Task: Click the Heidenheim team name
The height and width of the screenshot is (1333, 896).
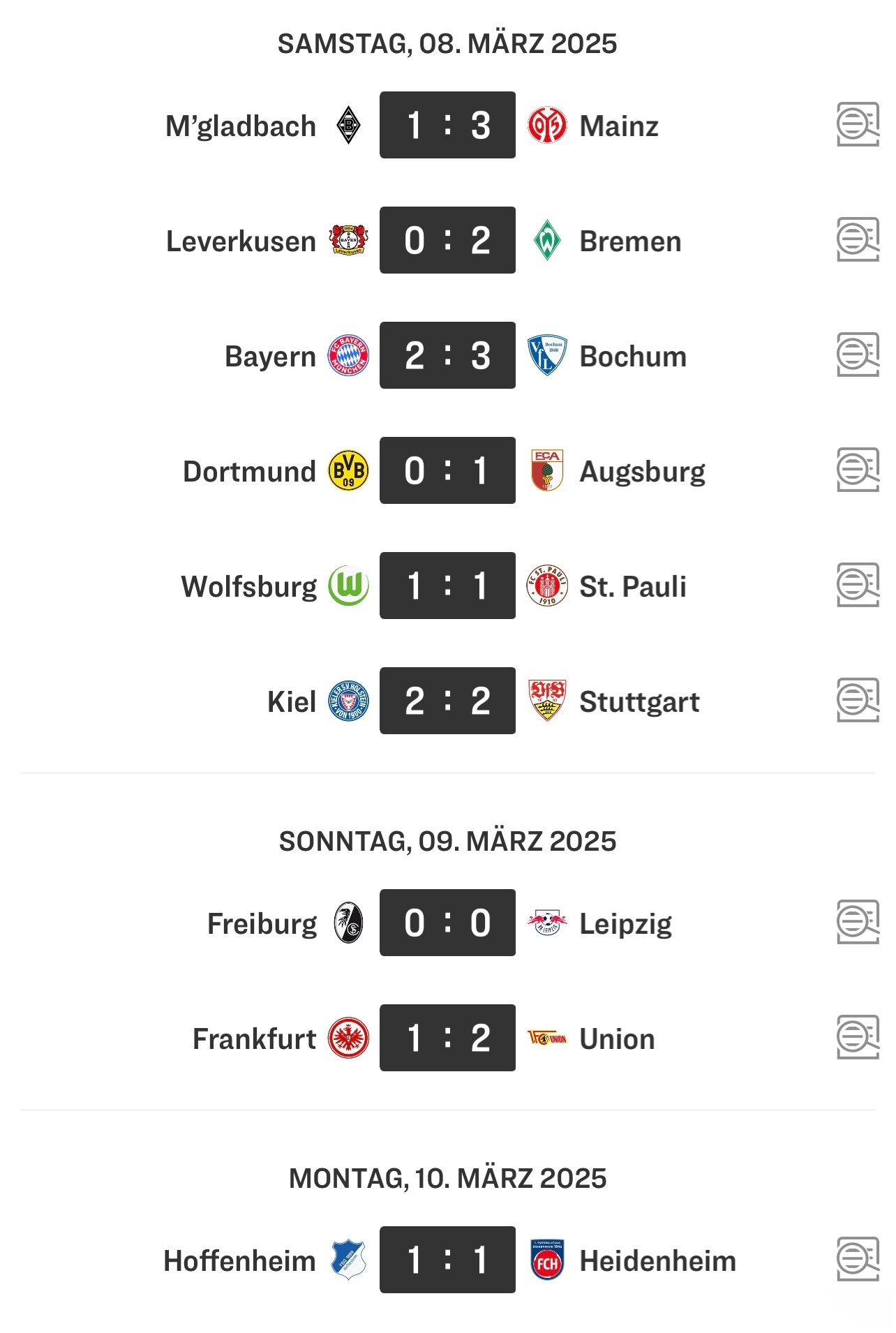Action: coord(657,1261)
